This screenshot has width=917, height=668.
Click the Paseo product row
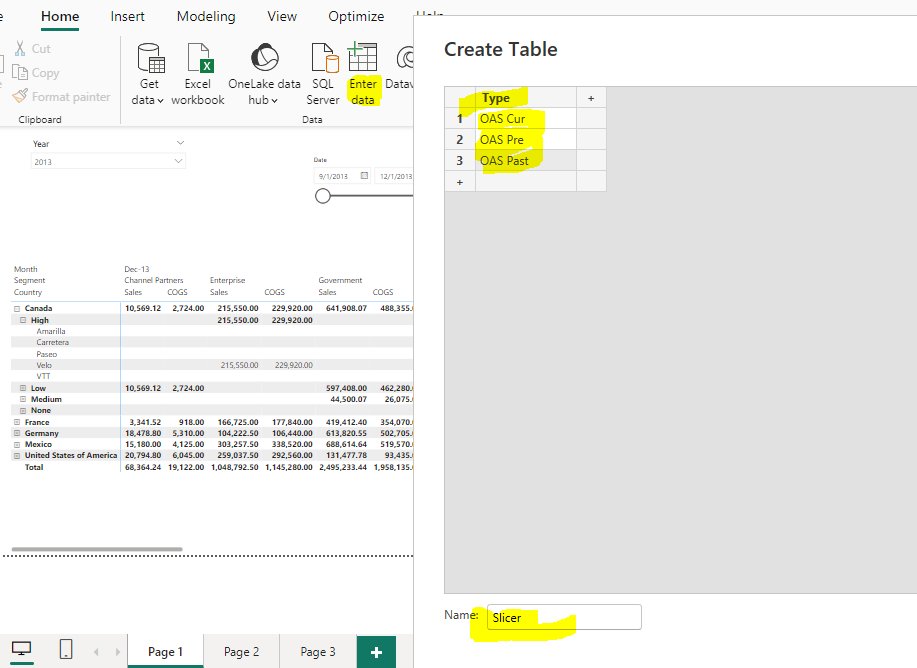[47, 354]
